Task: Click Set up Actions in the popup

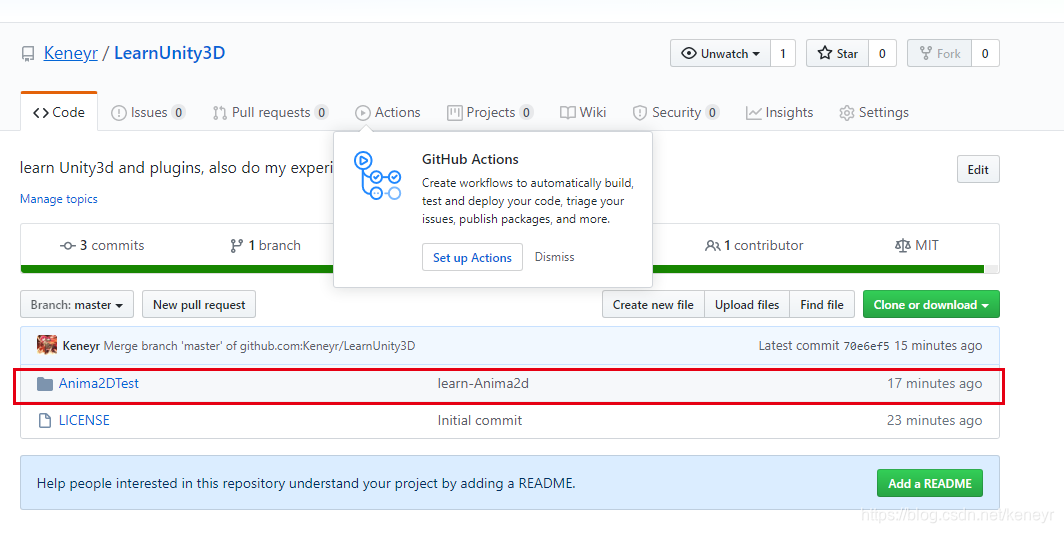Action: click(472, 257)
